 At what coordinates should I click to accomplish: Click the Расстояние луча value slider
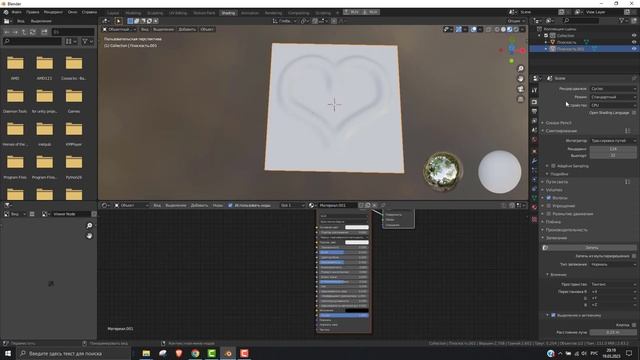613,332
